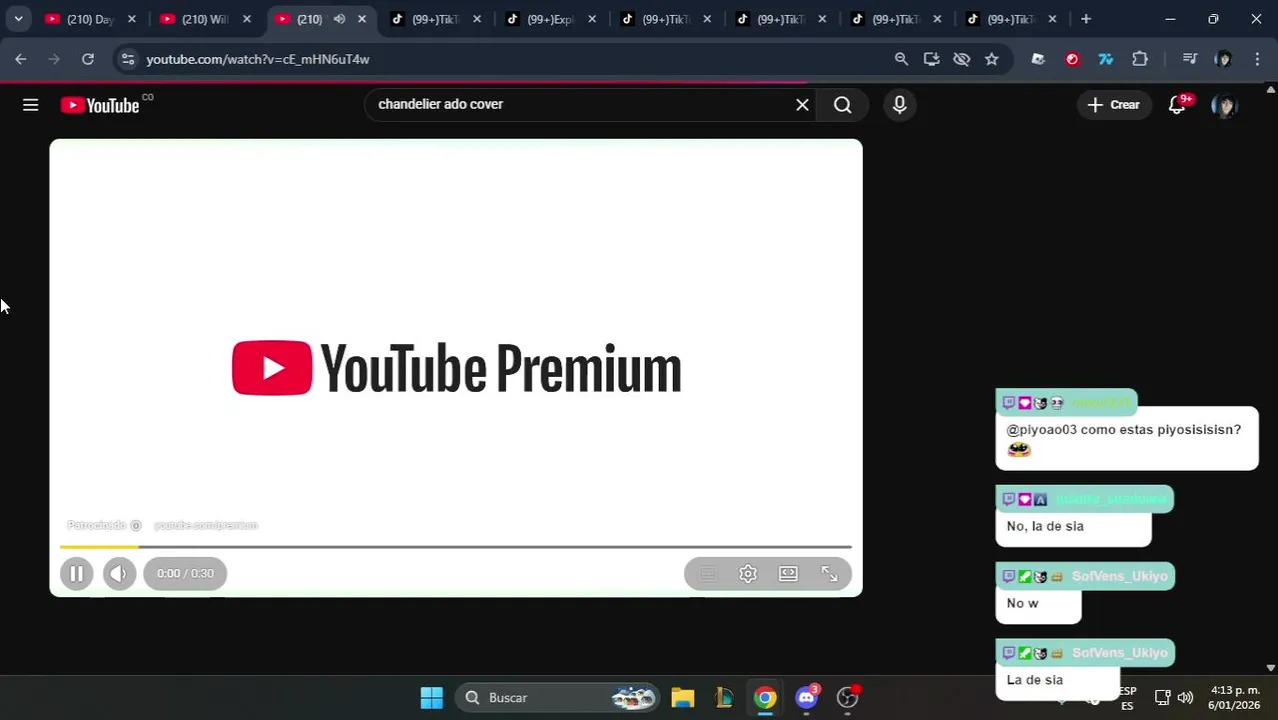Close the '(210) Day' tab

point(131,19)
